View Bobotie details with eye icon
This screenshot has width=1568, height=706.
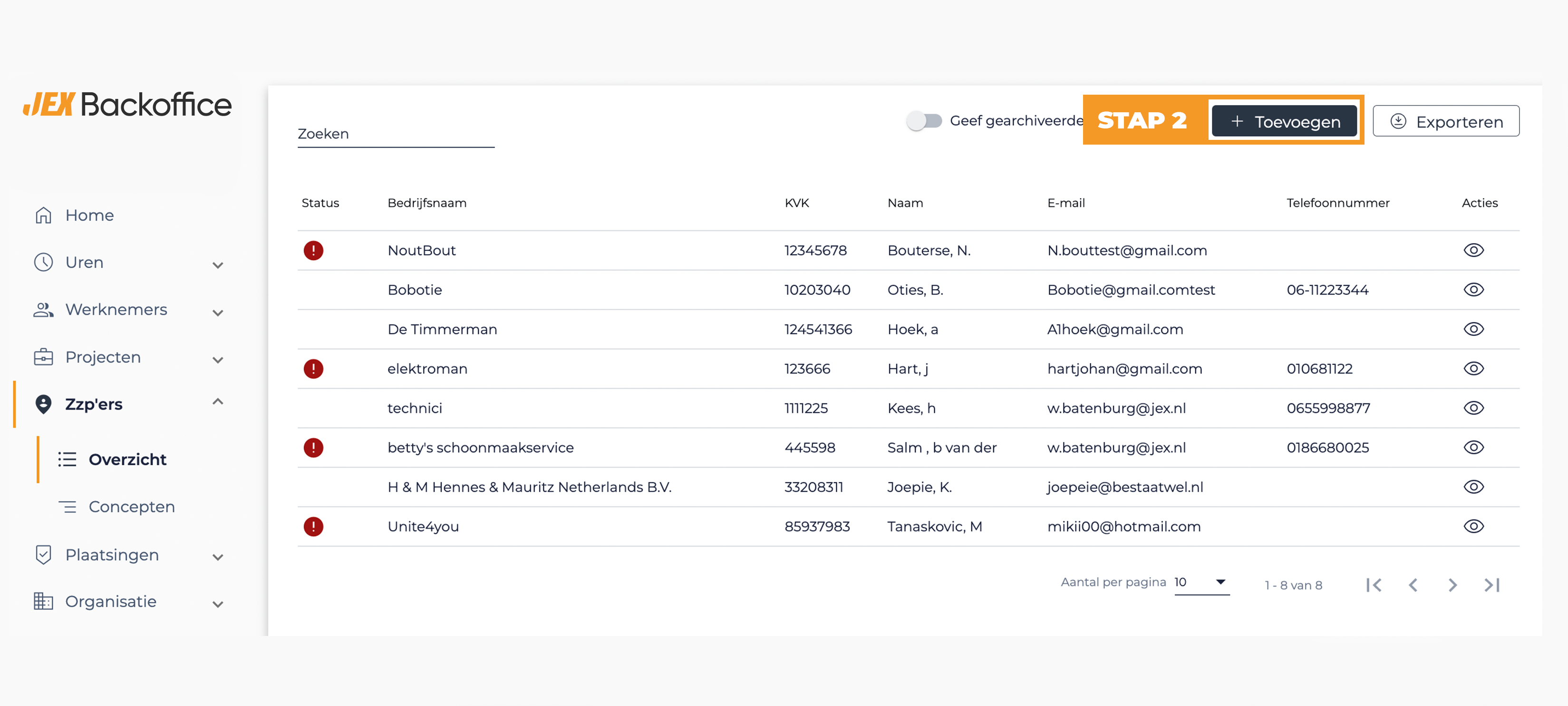click(x=1474, y=290)
